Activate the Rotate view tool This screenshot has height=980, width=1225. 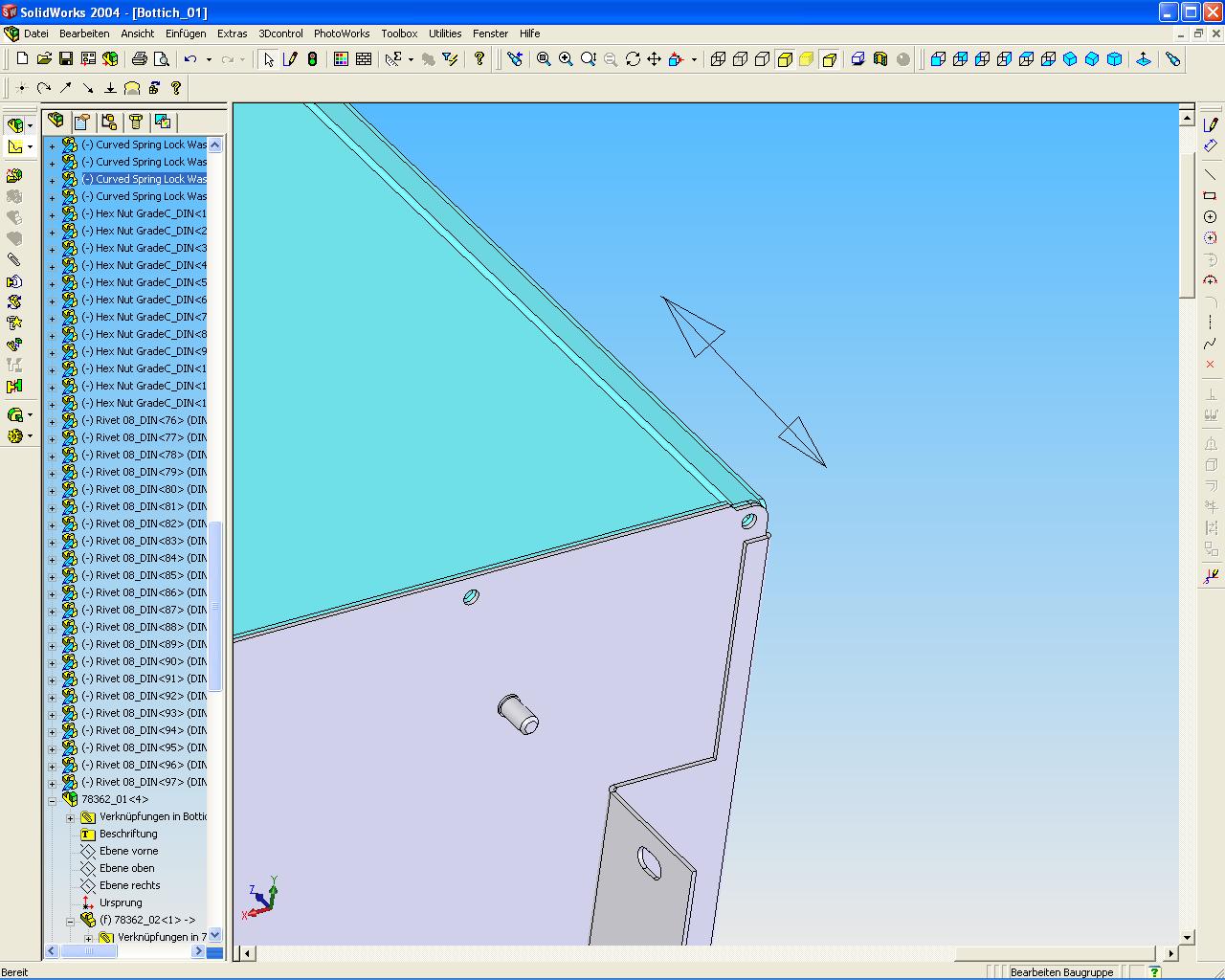[x=633, y=59]
